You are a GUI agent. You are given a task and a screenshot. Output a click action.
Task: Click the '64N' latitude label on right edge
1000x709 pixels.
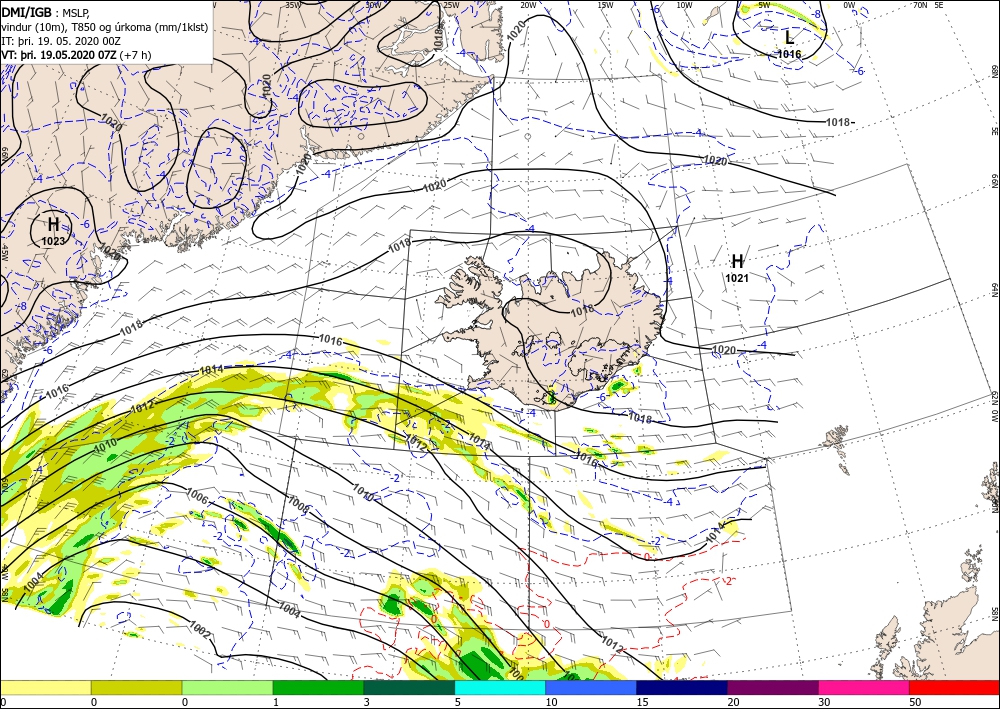pyautogui.click(x=994, y=290)
